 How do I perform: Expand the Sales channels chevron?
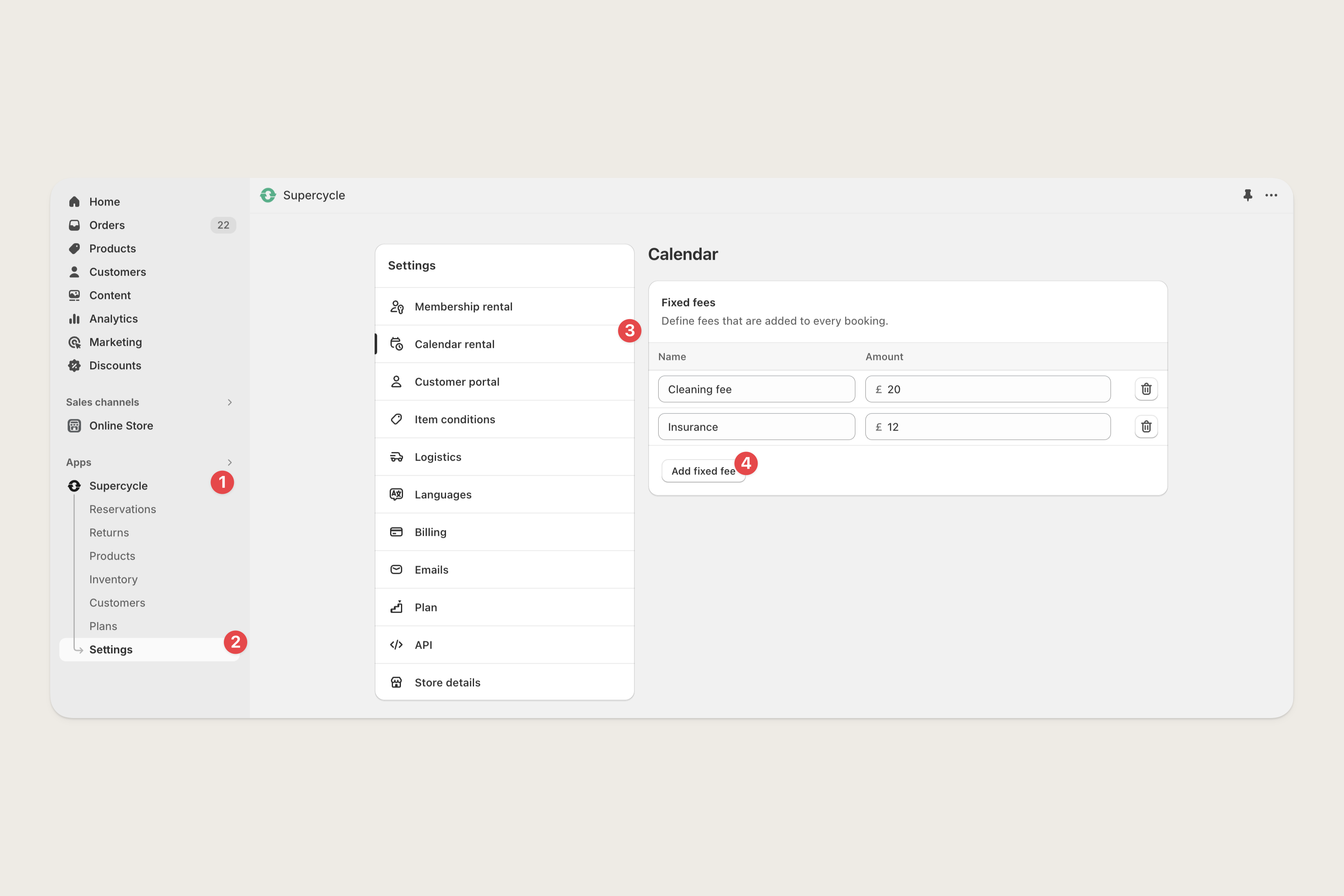coord(230,402)
